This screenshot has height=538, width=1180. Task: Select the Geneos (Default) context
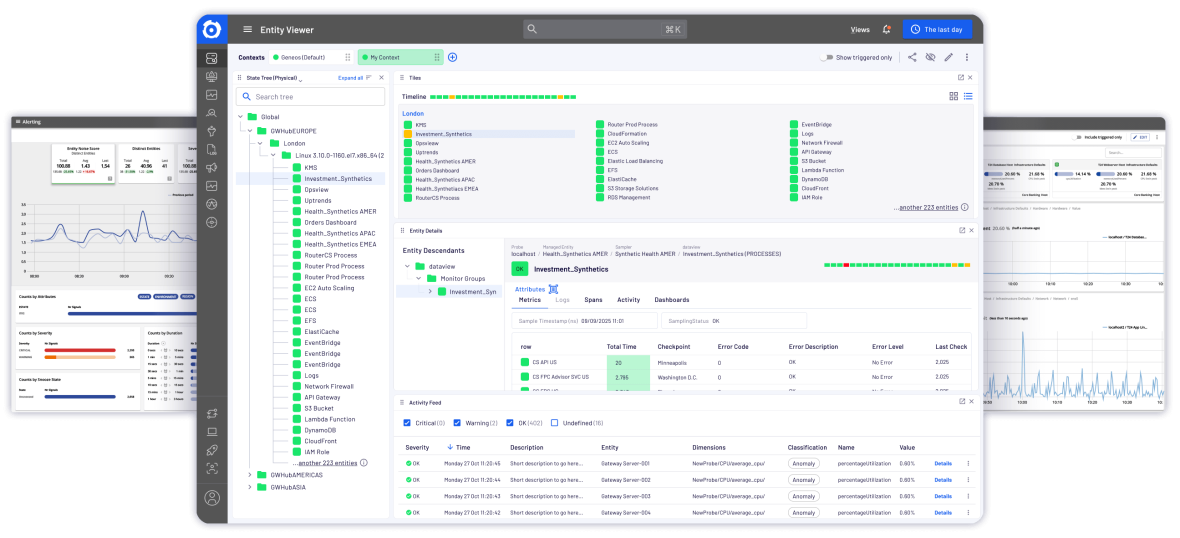pyautogui.click(x=312, y=57)
